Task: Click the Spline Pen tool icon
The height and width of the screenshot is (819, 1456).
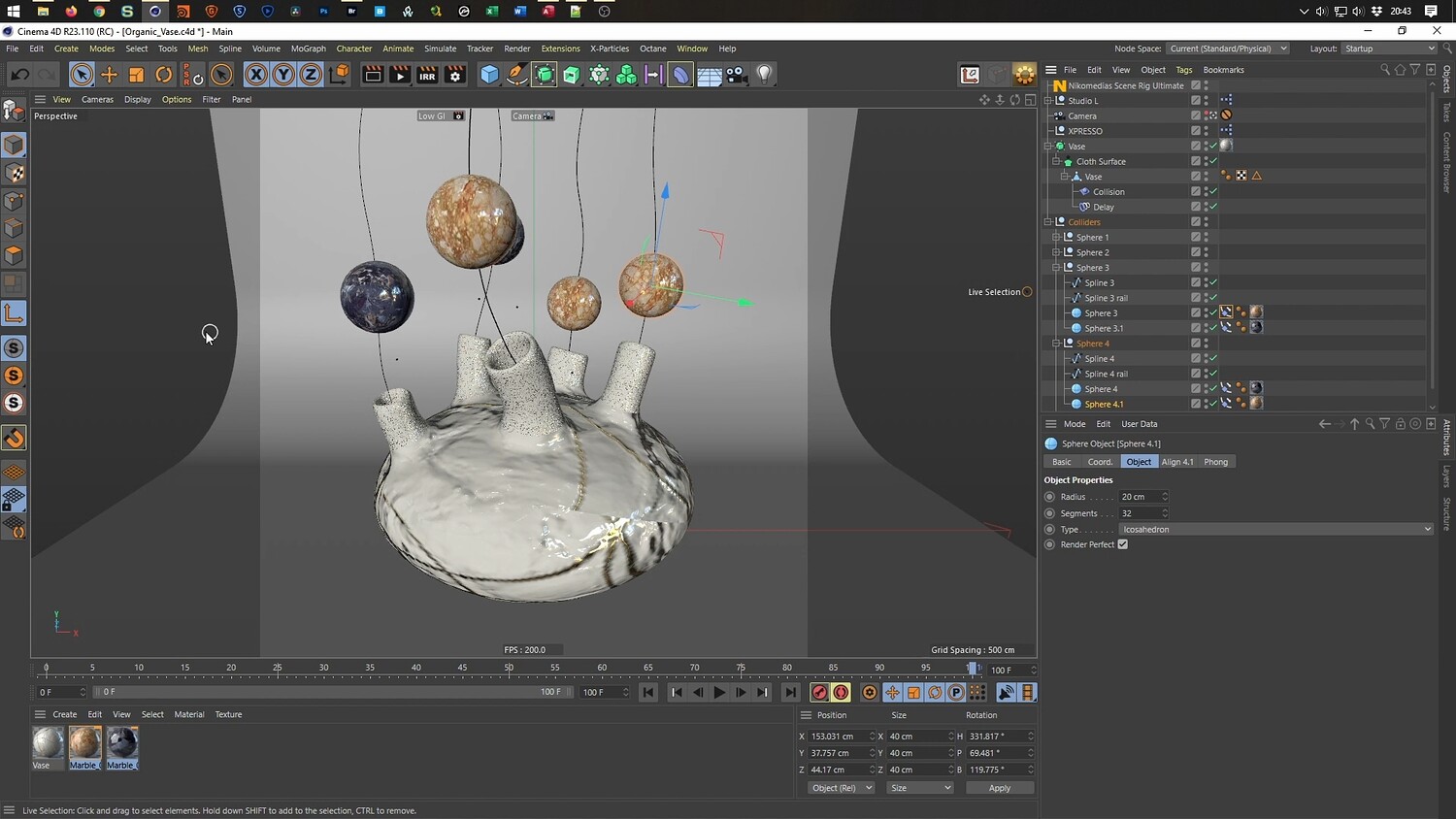Action: coord(517,75)
